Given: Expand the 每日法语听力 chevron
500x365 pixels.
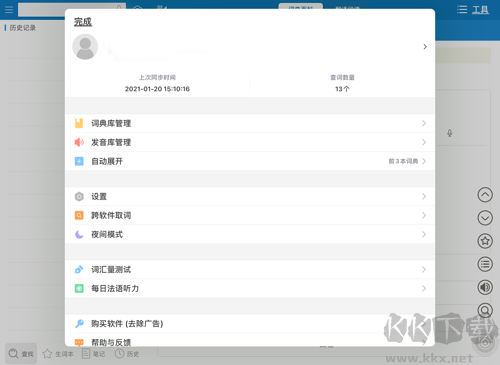Looking at the screenshot, I should (x=424, y=288).
